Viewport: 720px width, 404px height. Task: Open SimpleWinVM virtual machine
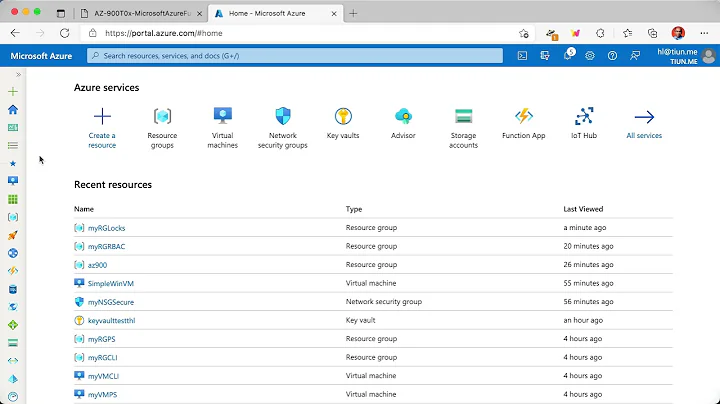coord(111,283)
